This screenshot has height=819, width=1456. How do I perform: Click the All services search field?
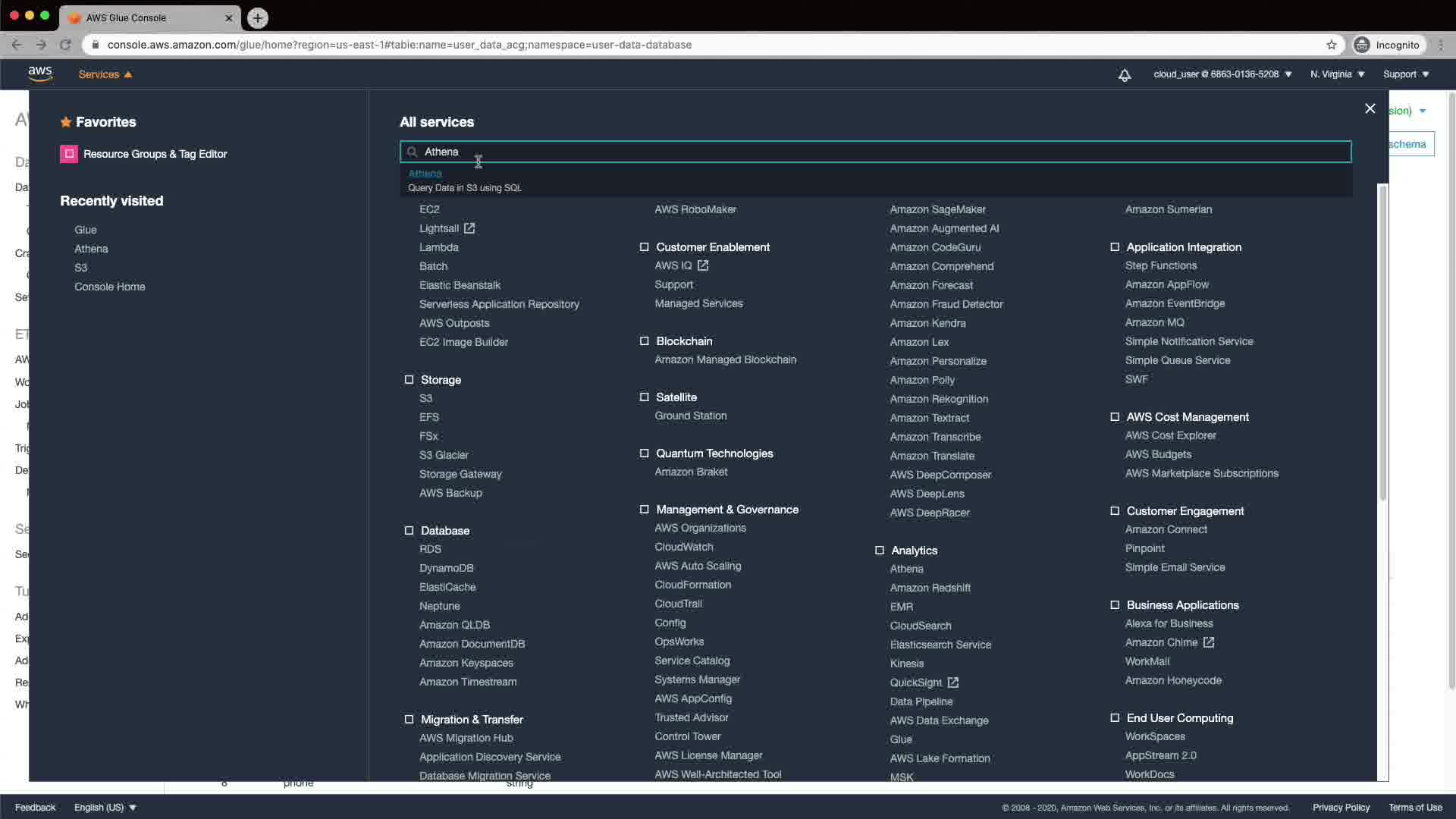pyautogui.click(x=875, y=152)
